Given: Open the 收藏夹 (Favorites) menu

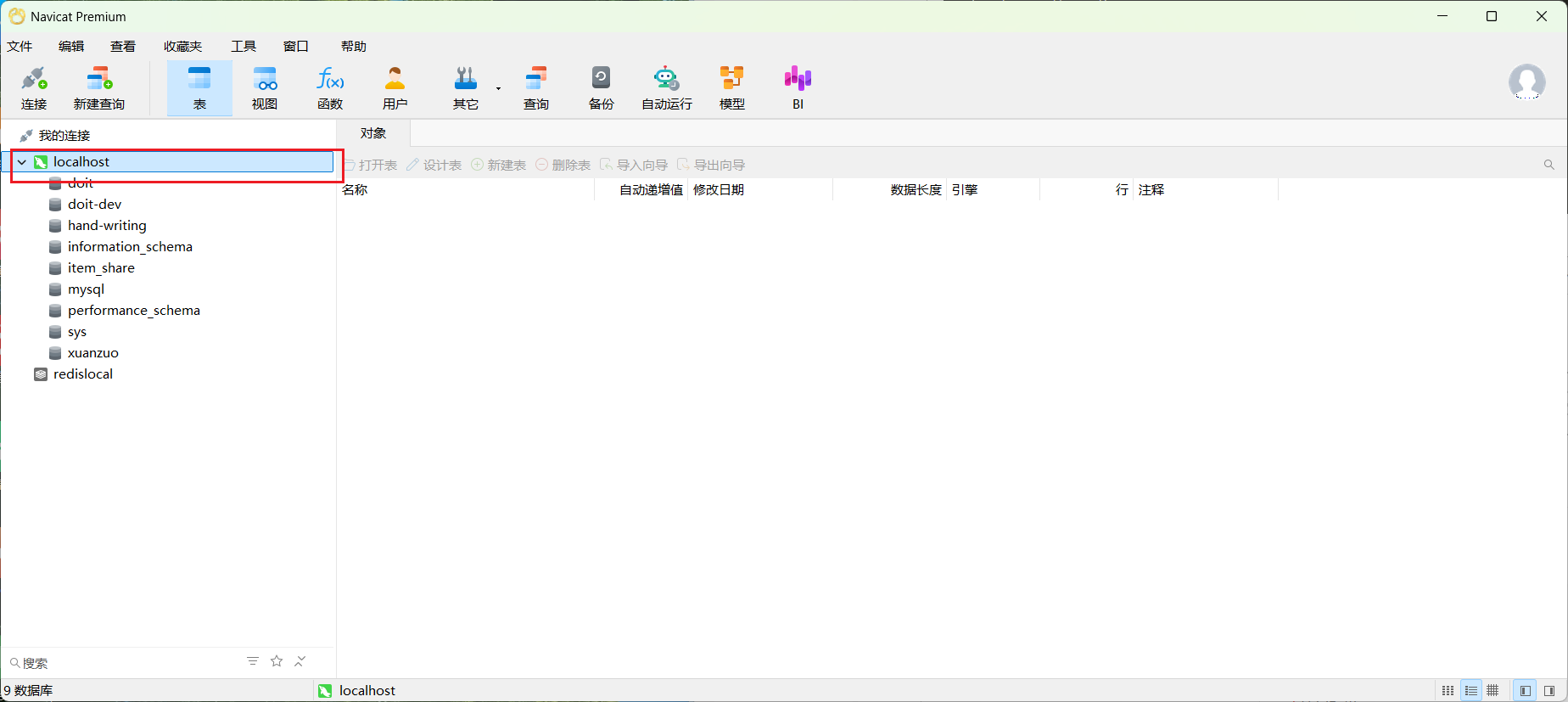Looking at the screenshot, I should coord(183,47).
